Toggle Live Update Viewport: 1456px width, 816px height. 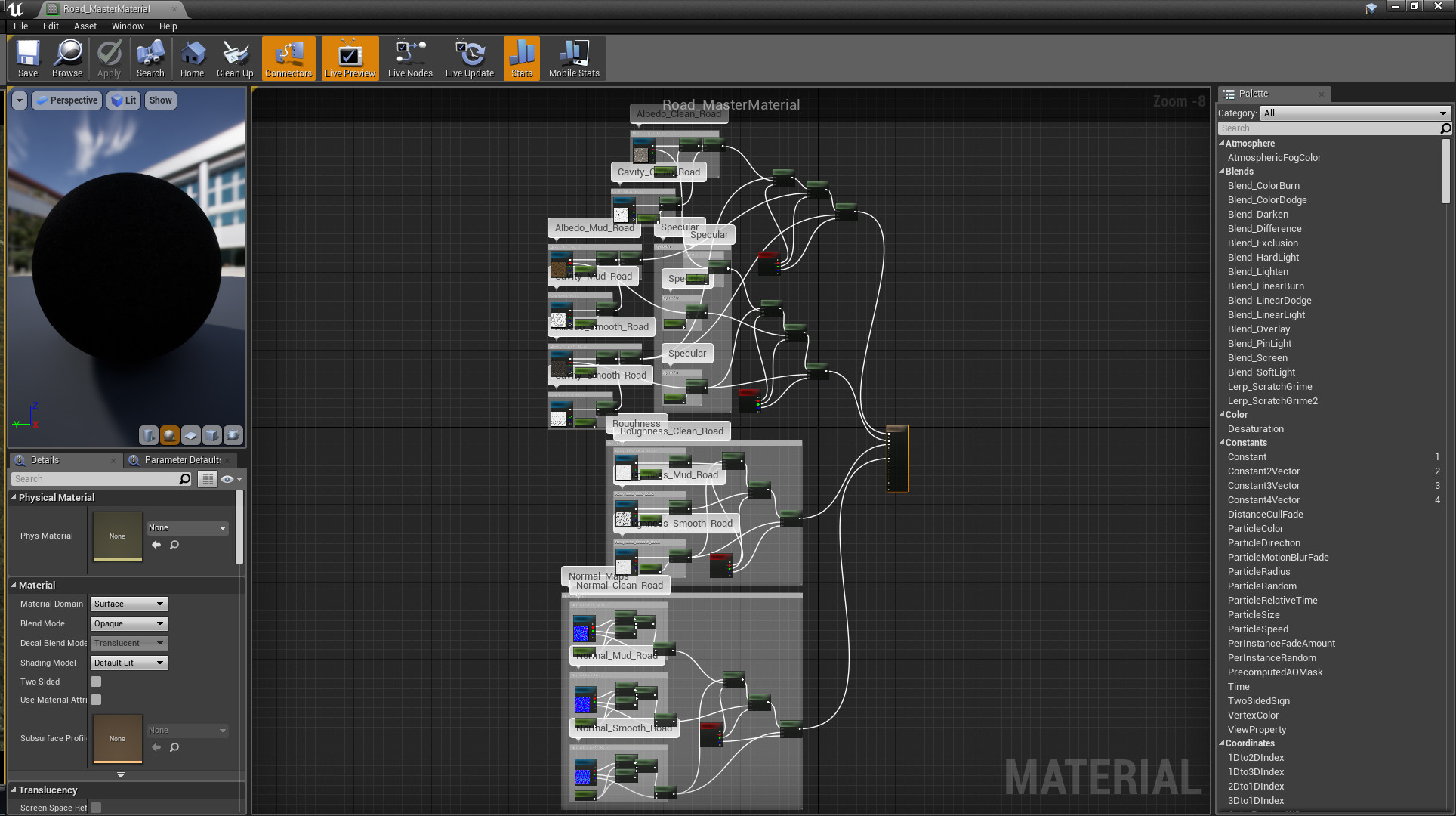469,58
